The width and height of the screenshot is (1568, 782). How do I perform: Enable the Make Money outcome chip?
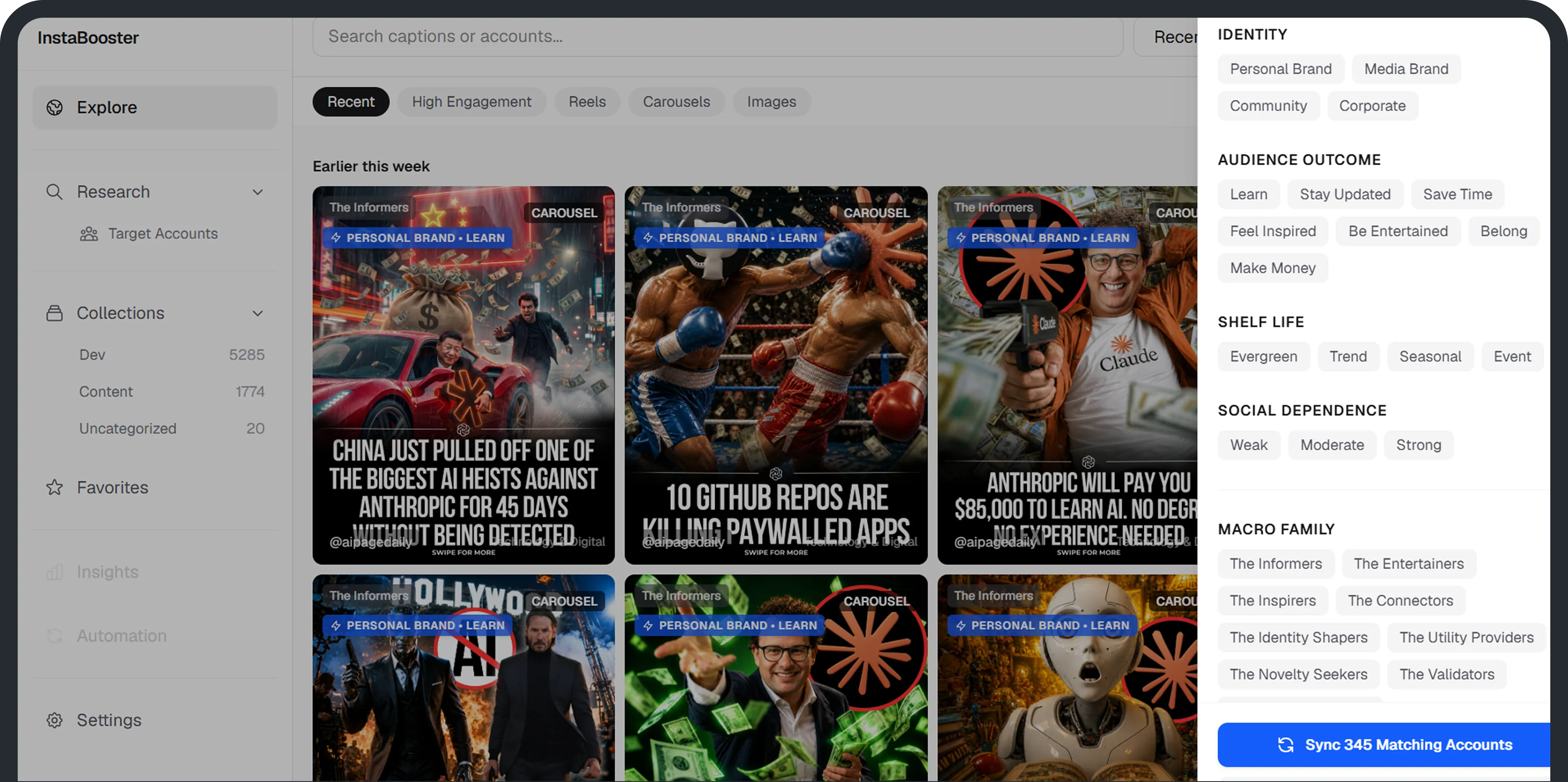(x=1273, y=268)
